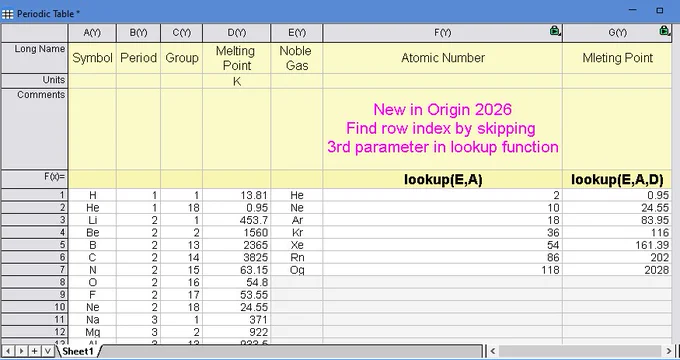Screen dimensions: 680x360
Task: Click melting point value 63.15
Action: point(236,270)
